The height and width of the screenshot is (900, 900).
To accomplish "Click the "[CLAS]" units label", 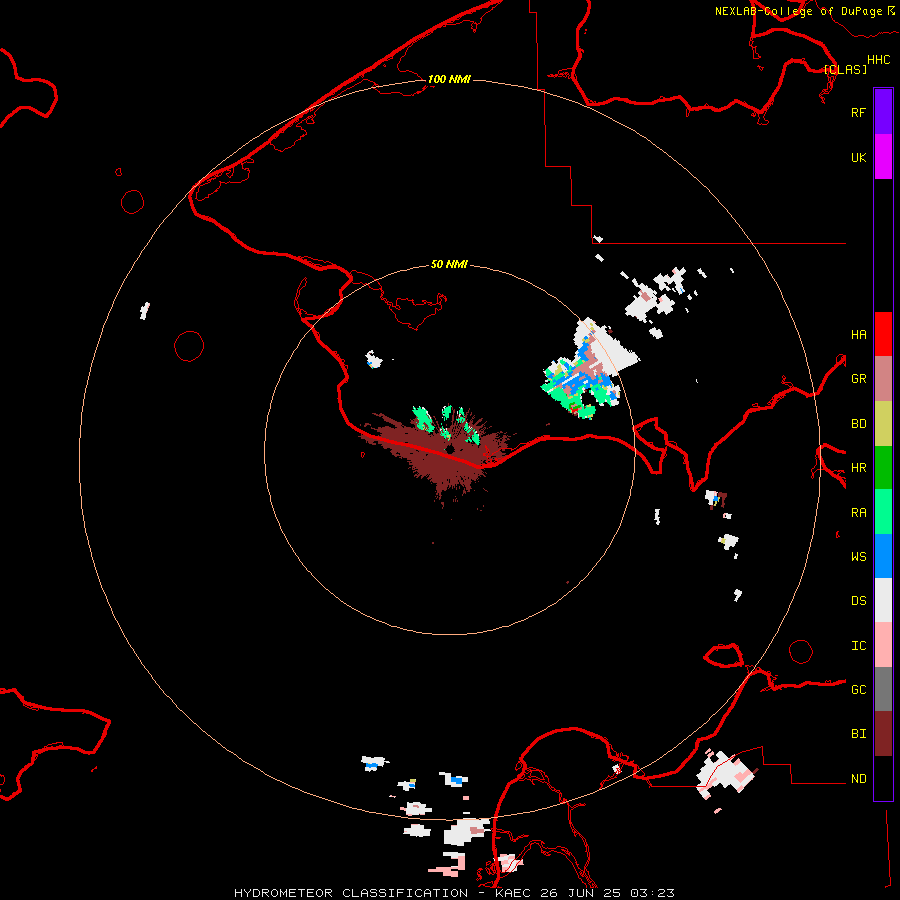I will (845, 69).
